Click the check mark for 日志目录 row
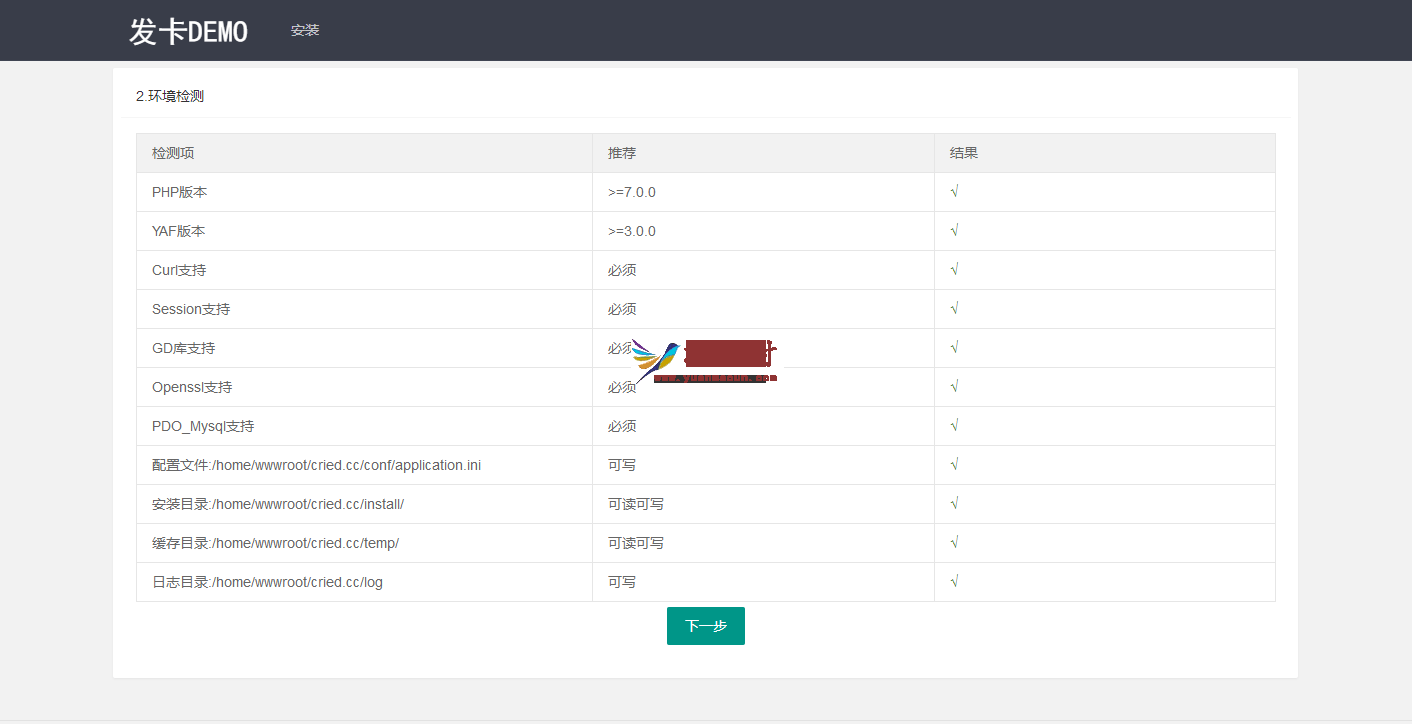Viewport: 1412px width, 724px height. point(955,582)
